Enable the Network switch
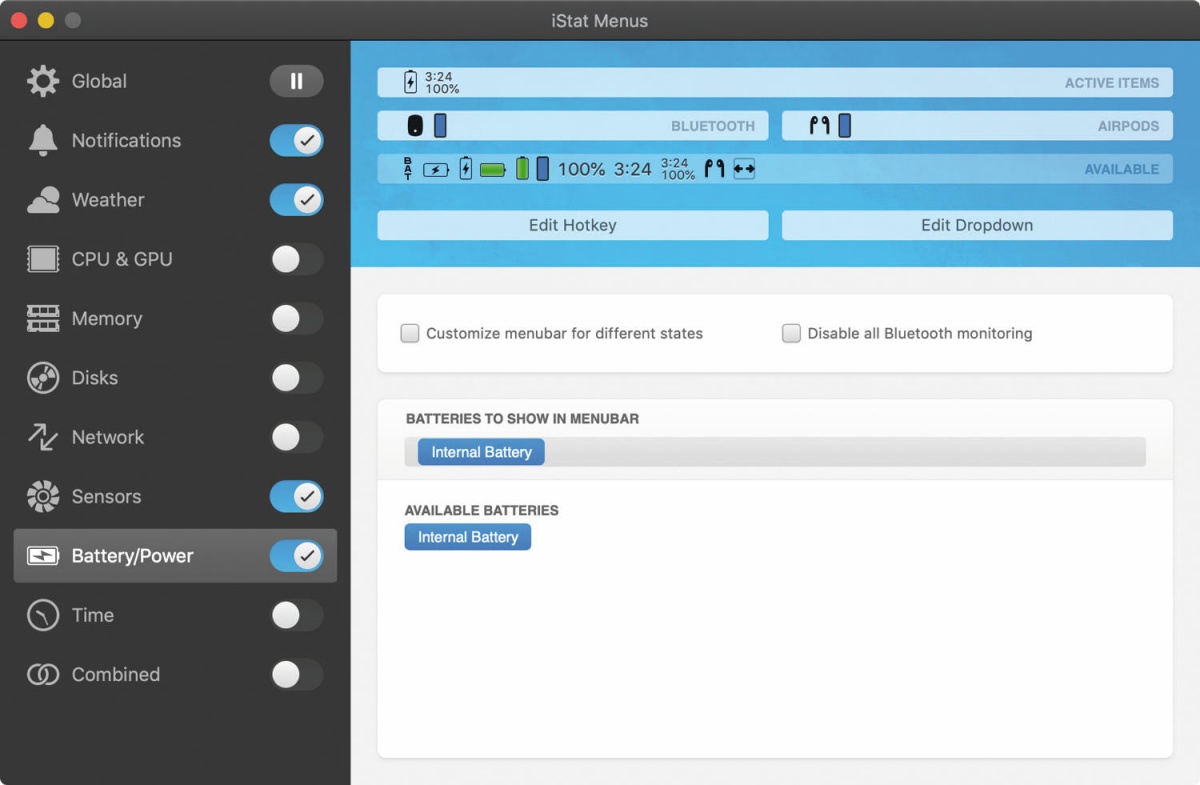 [296, 437]
